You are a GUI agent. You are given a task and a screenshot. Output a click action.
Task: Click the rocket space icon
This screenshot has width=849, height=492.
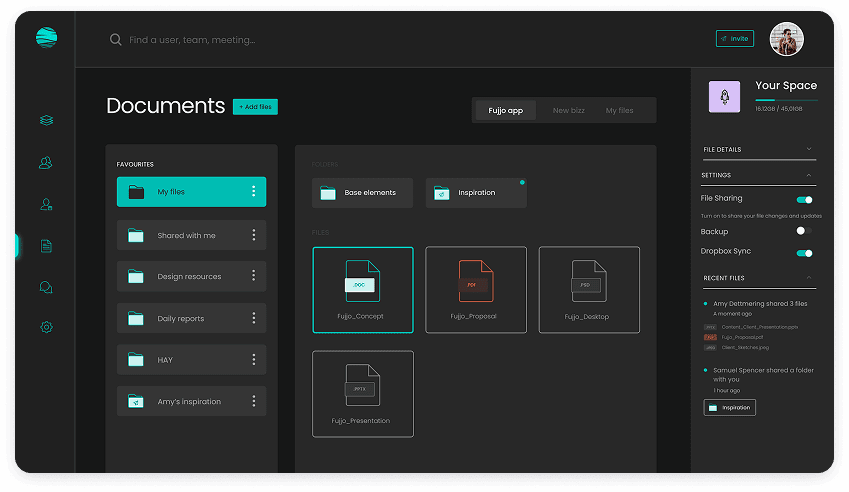pos(724,97)
